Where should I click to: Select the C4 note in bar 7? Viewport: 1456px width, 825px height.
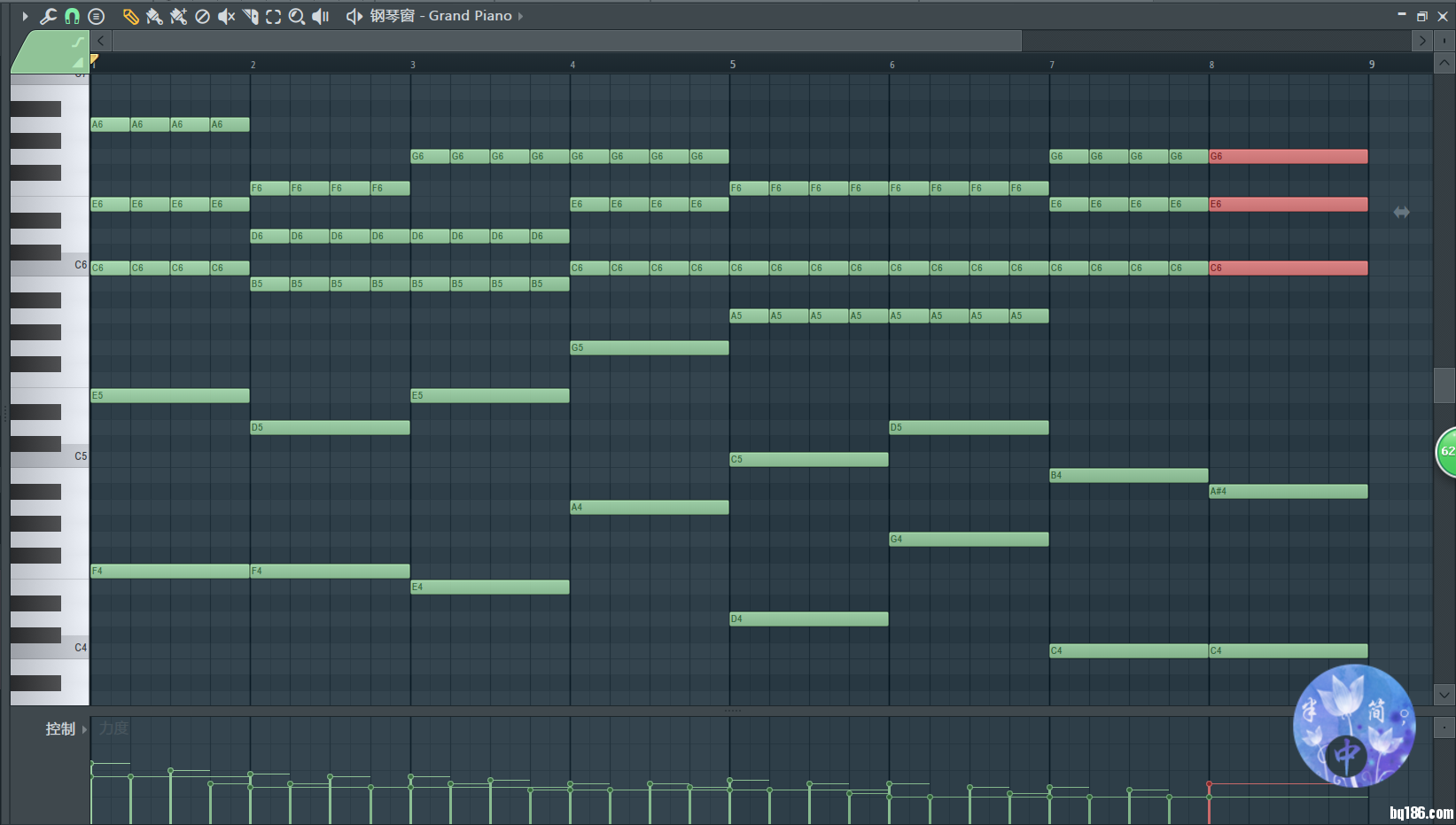(1129, 650)
